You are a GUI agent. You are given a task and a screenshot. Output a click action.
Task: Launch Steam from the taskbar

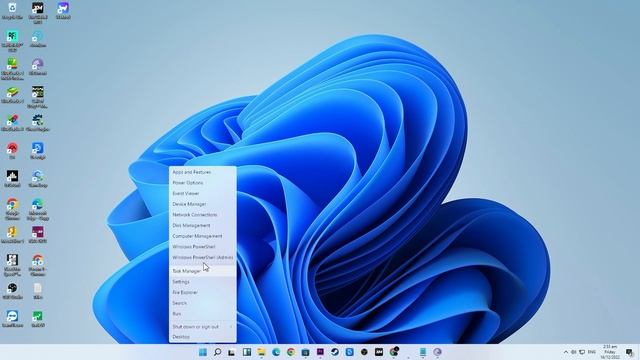click(x=335, y=352)
